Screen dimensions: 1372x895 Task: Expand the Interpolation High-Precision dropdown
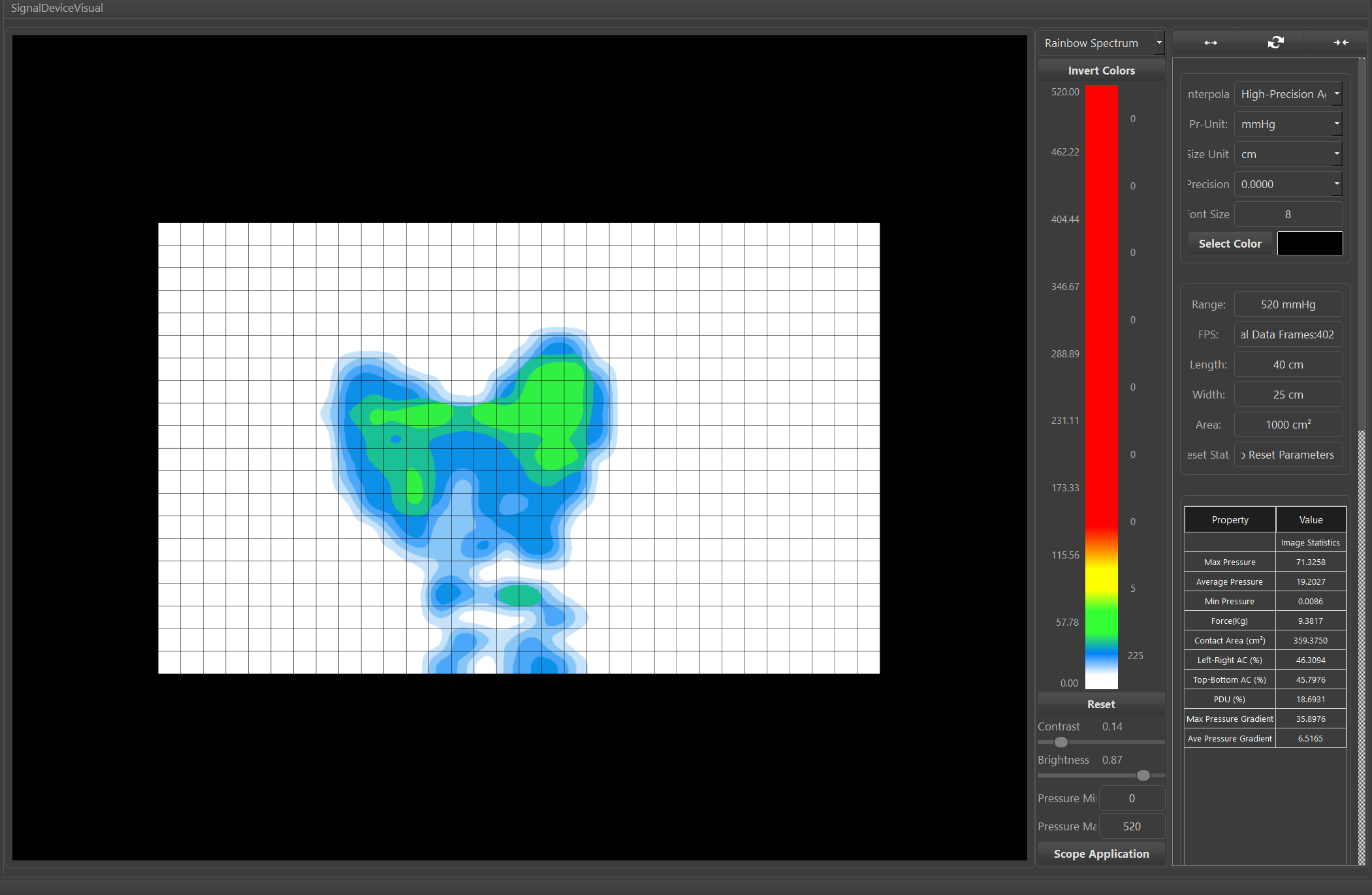1288,94
